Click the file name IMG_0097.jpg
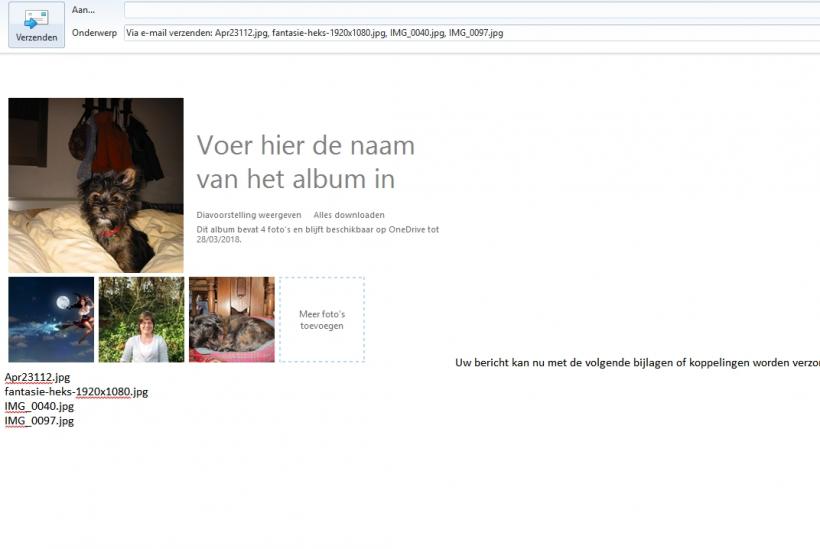This screenshot has width=820, height=549. coord(39,421)
